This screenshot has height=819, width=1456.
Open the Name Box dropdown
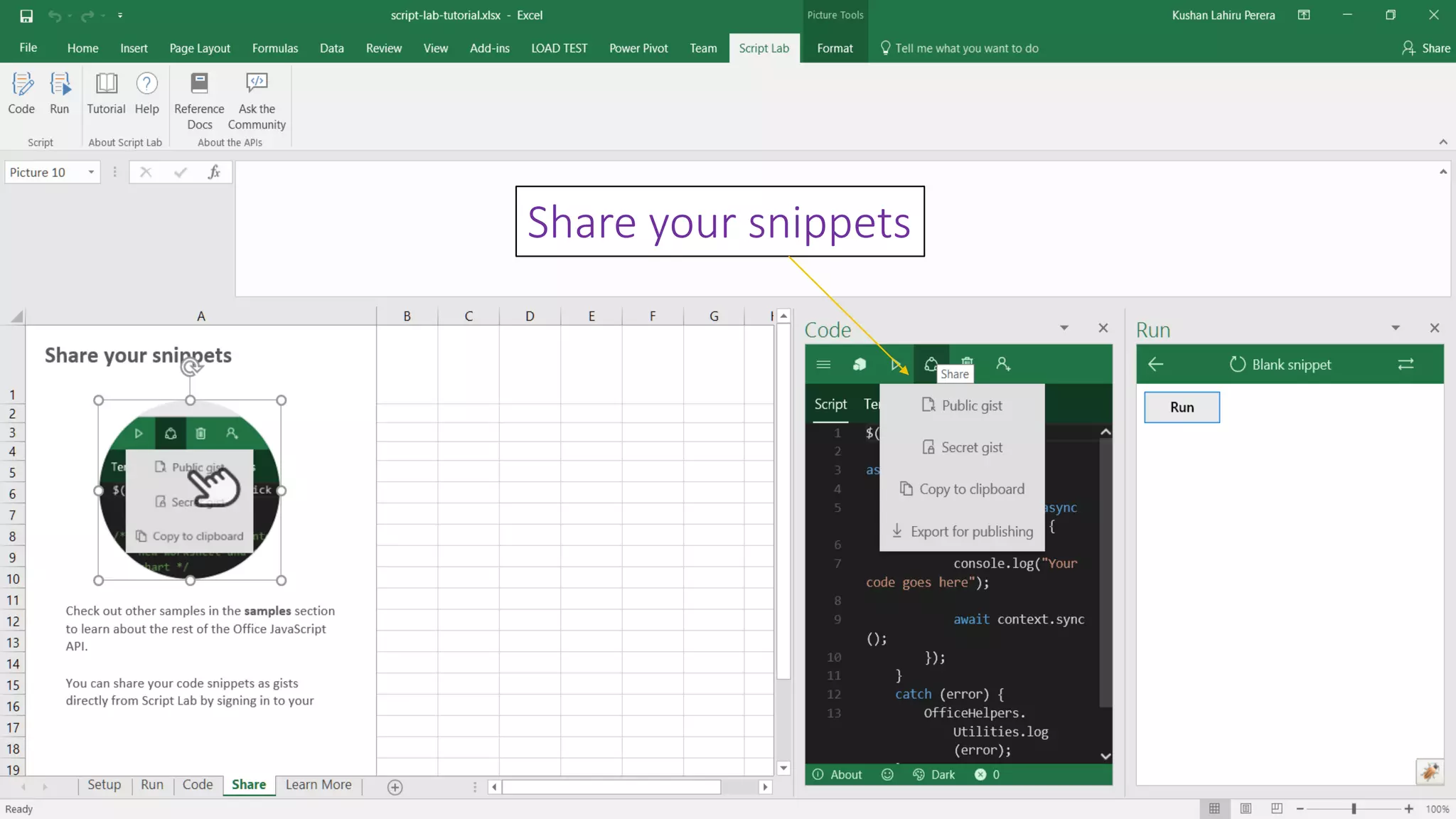91,172
